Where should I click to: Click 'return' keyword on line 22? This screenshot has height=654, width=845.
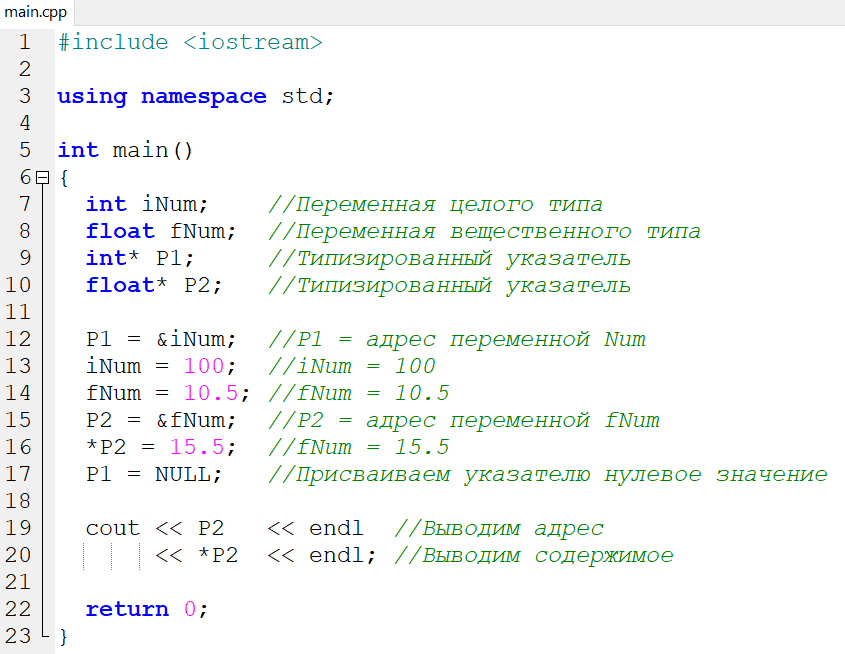tap(127, 609)
